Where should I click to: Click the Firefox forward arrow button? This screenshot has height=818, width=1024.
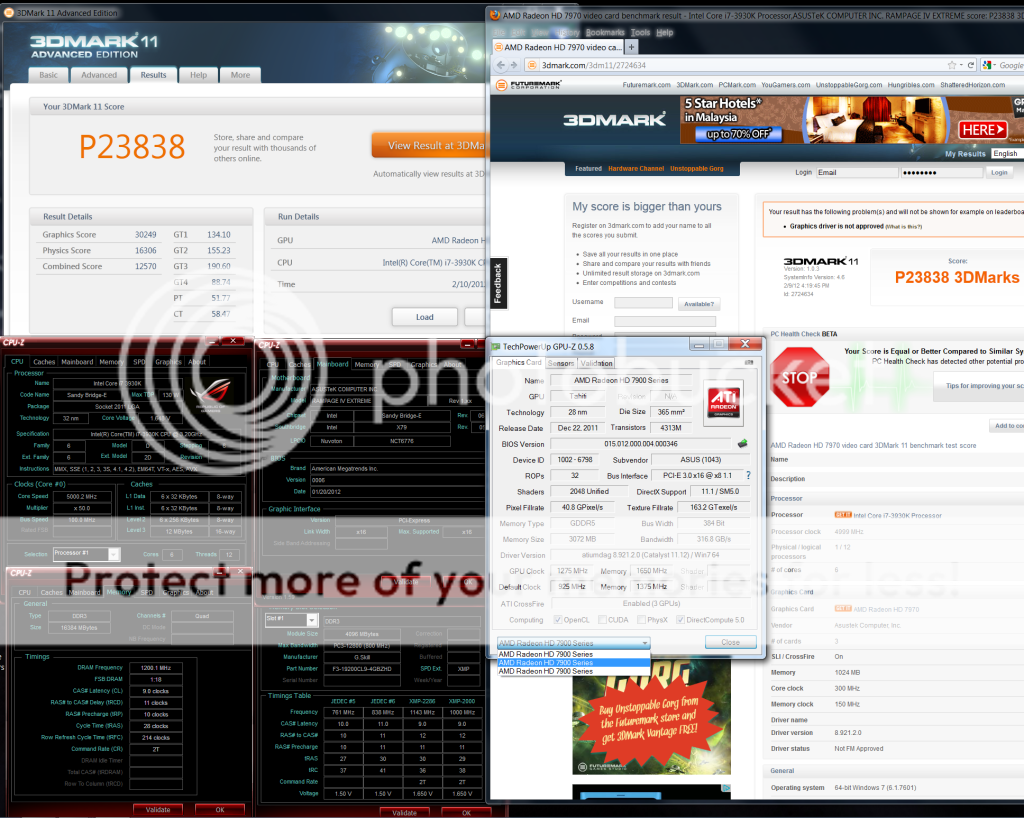(514, 65)
